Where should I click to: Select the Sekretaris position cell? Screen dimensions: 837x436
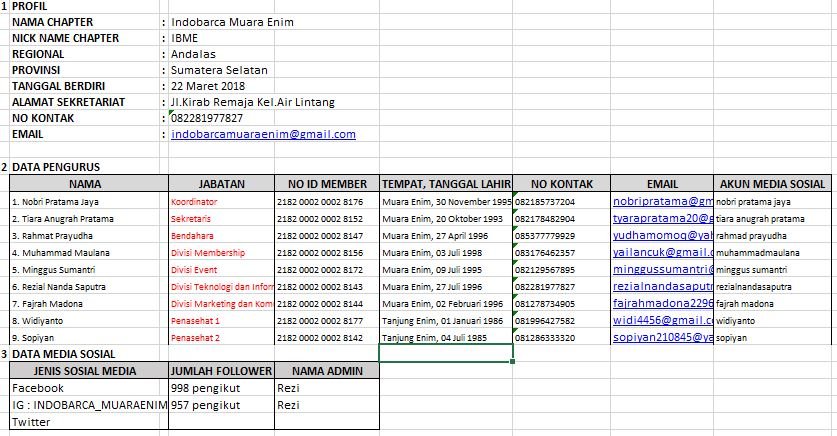[x=222, y=219]
